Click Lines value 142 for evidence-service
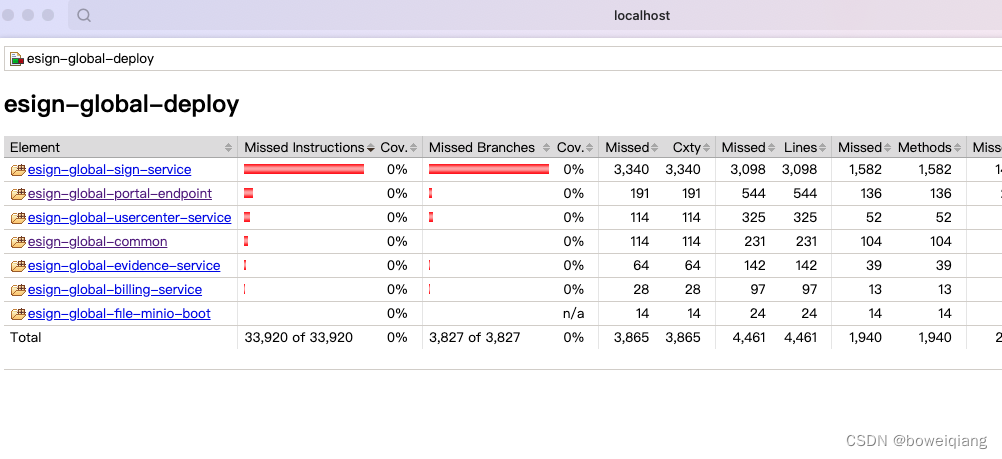The height and width of the screenshot is (459, 1002). pos(805,266)
